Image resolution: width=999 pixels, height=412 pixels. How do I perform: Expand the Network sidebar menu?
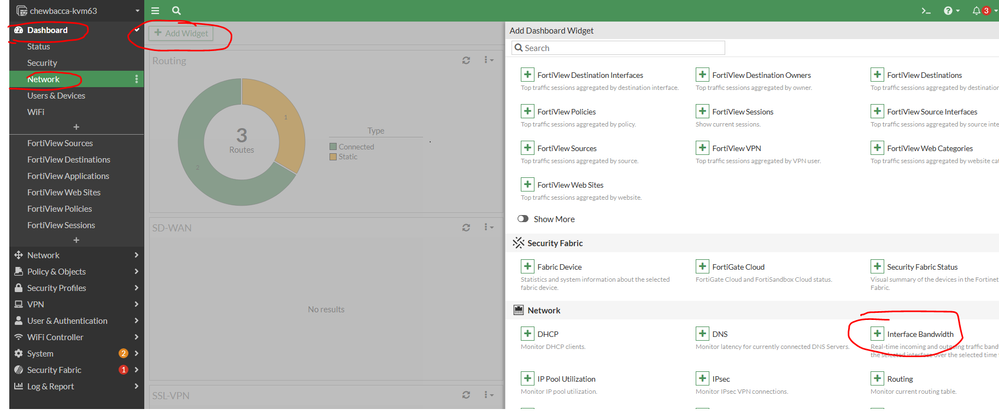[76, 255]
